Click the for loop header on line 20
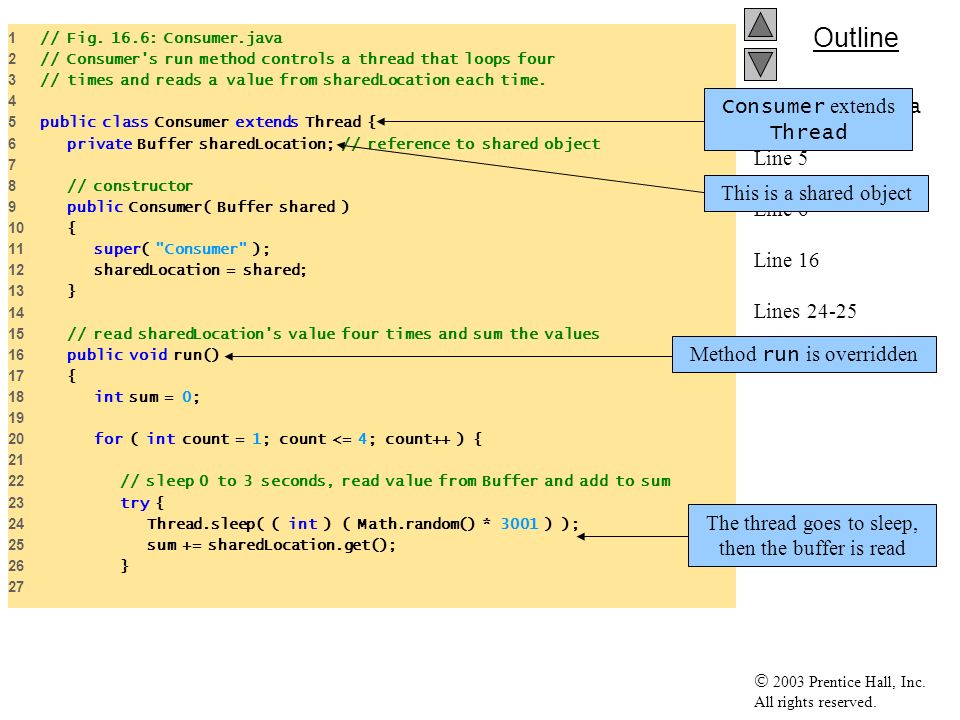 point(288,439)
